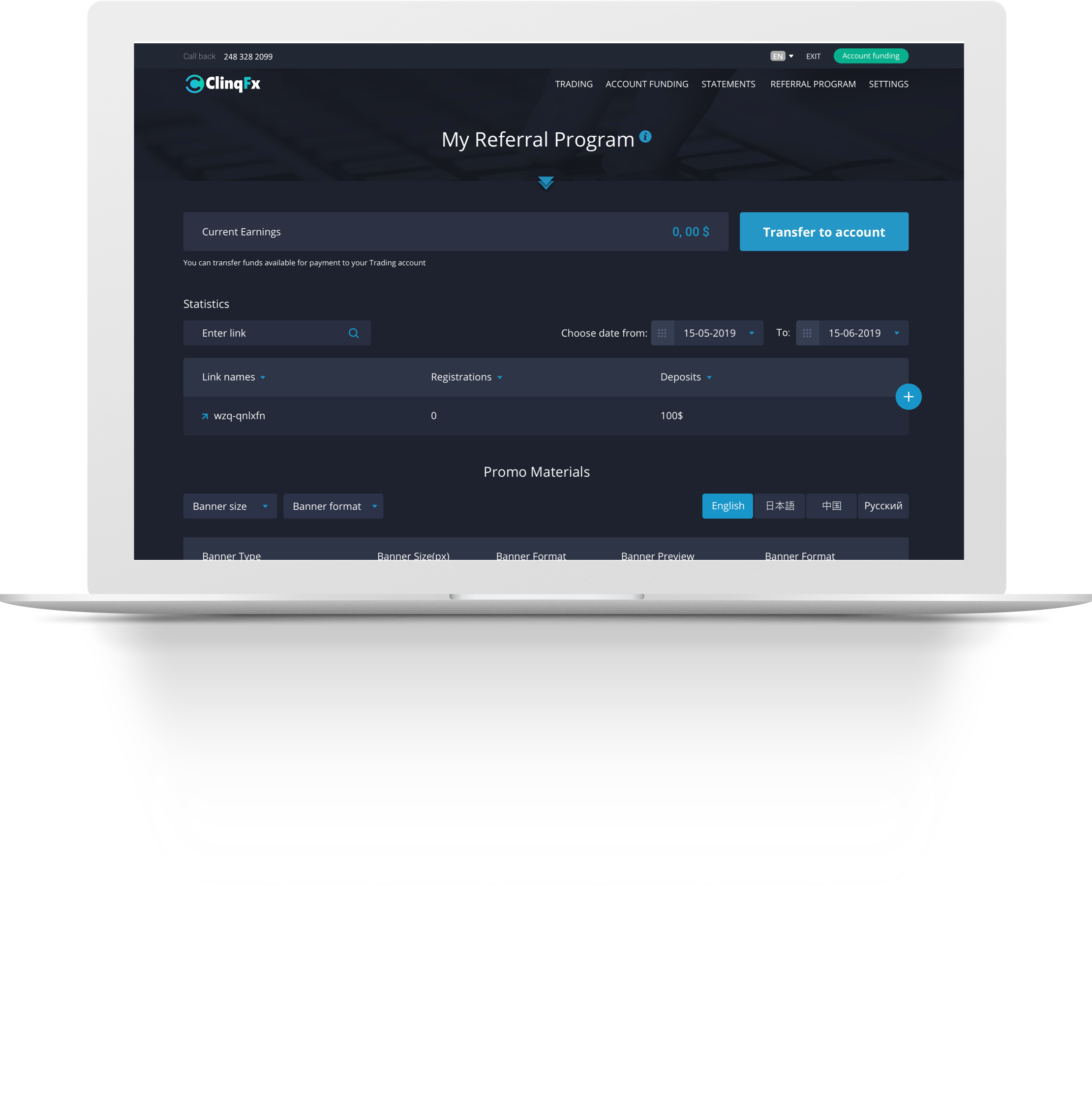The width and height of the screenshot is (1092, 1112).
Task: Click the referral link icon for wzq-qnlxfn
Action: [206, 414]
